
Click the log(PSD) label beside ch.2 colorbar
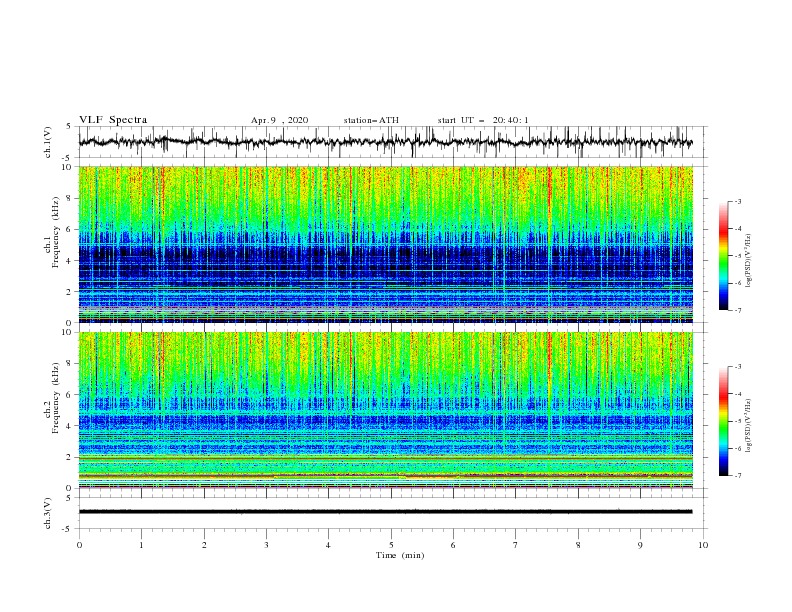point(749,426)
